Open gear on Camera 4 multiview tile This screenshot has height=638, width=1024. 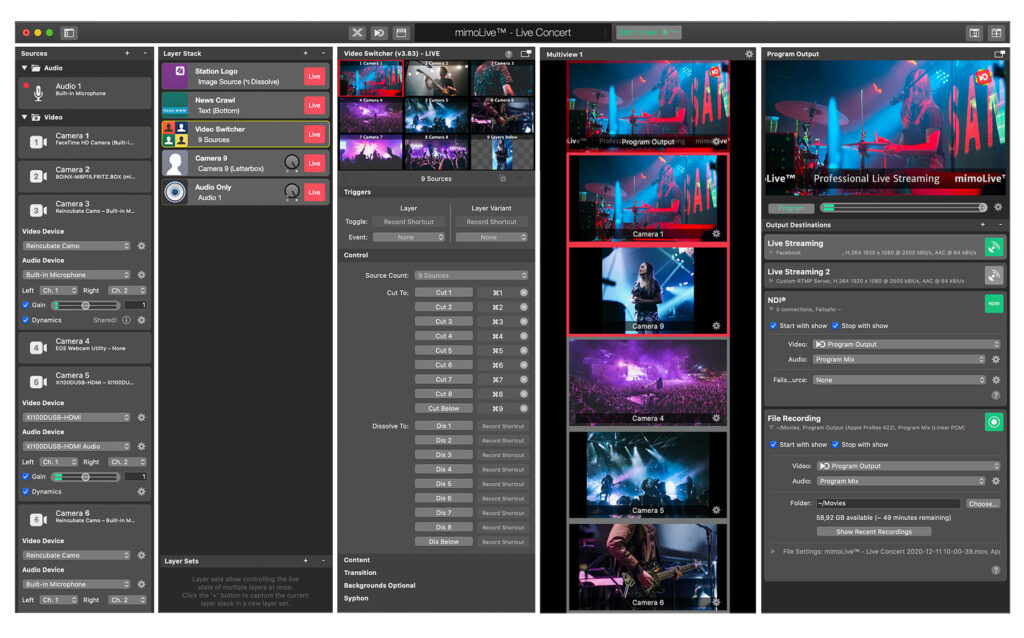point(716,418)
